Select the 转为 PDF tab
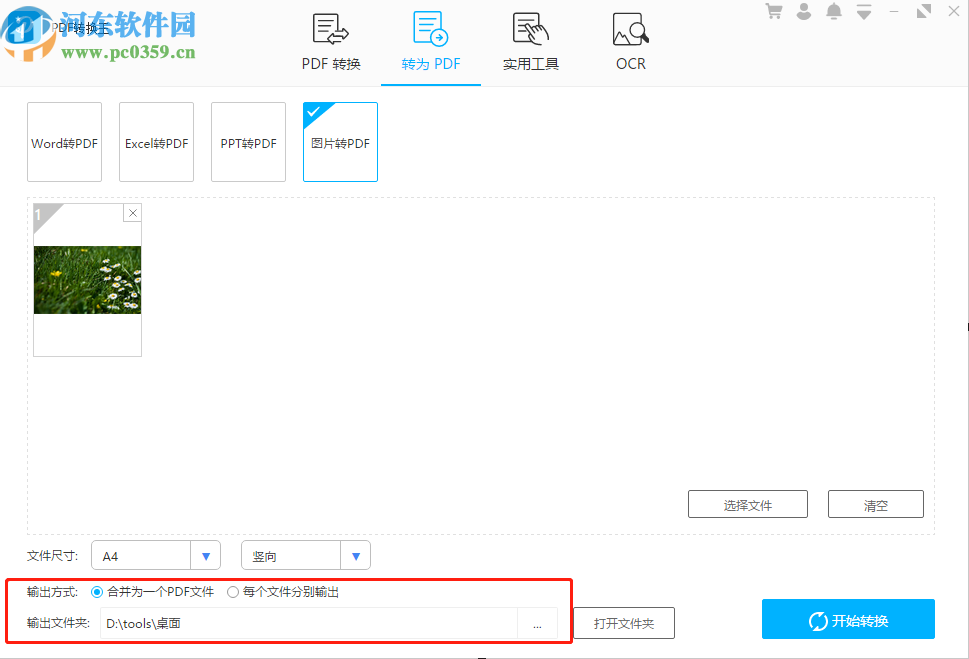Viewport: 969px width, 659px height. (x=431, y=42)
